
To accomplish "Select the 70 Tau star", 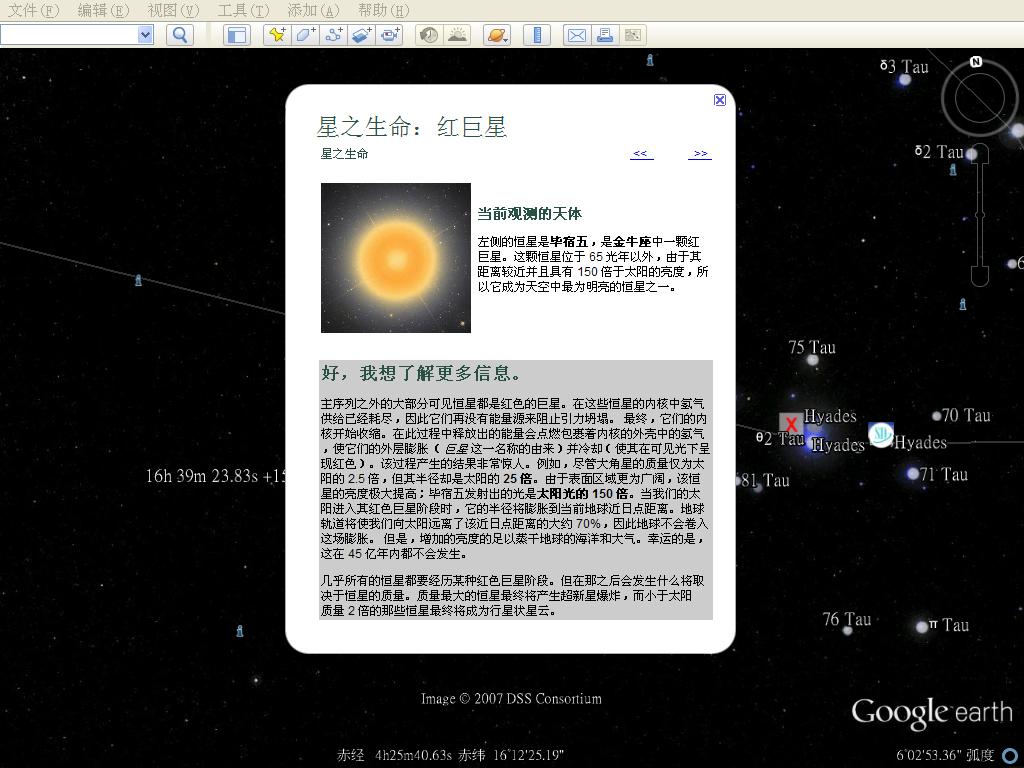I will pyautogui.click(x=936, y=416).
